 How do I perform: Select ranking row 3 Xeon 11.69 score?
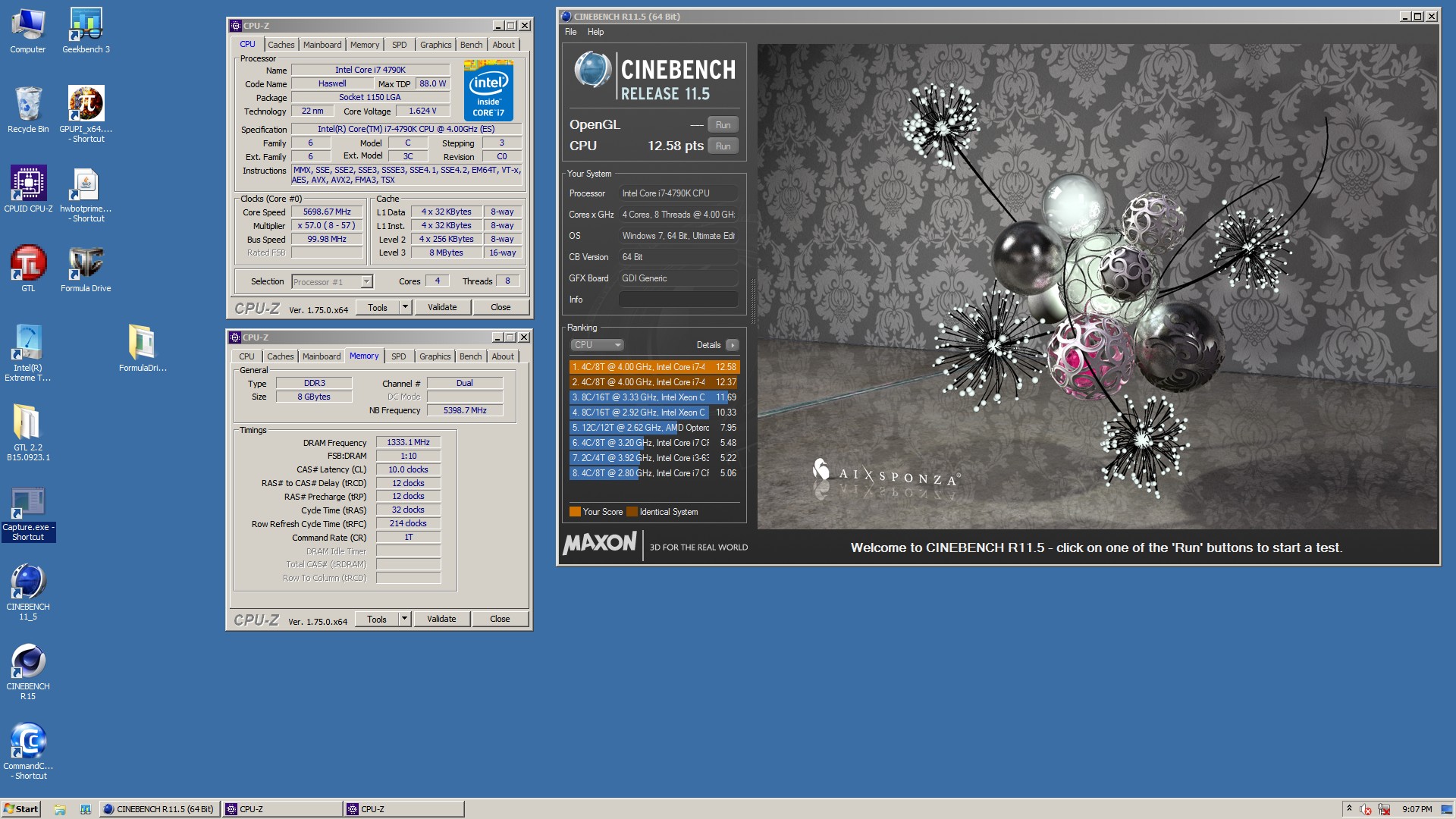pos(654,397)
